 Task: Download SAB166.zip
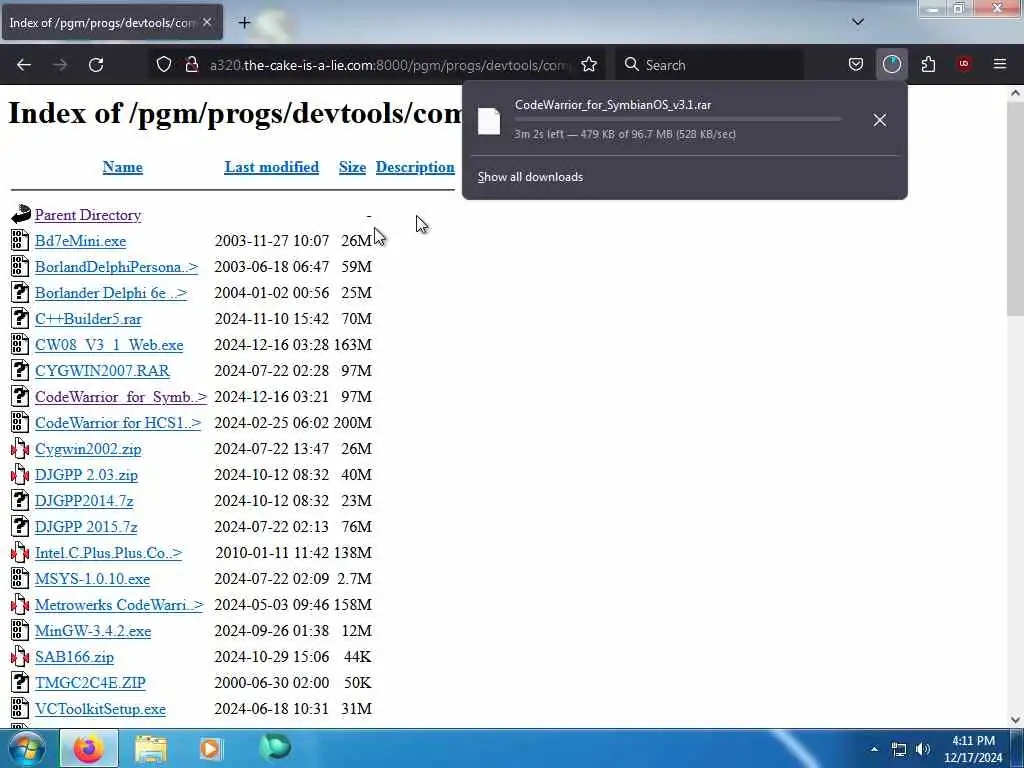74,657
